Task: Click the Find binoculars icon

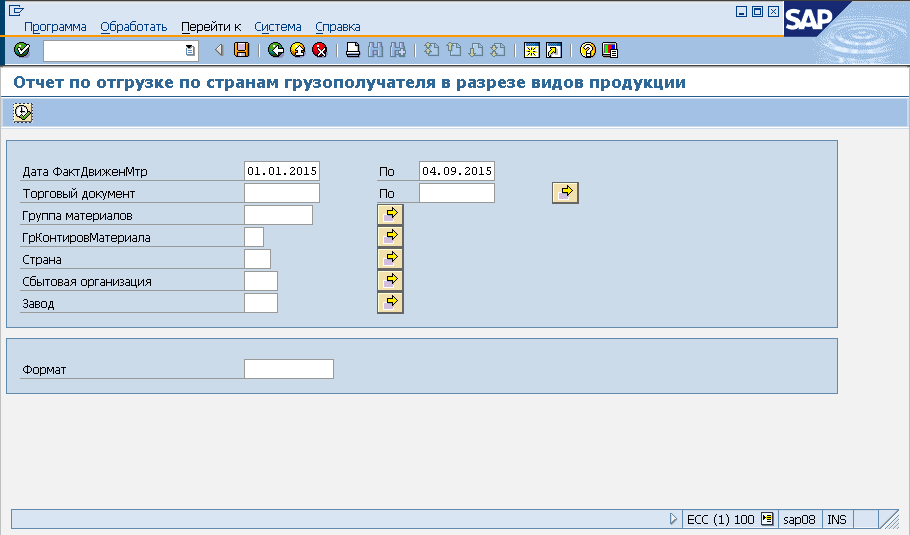Action: (375, 50)
